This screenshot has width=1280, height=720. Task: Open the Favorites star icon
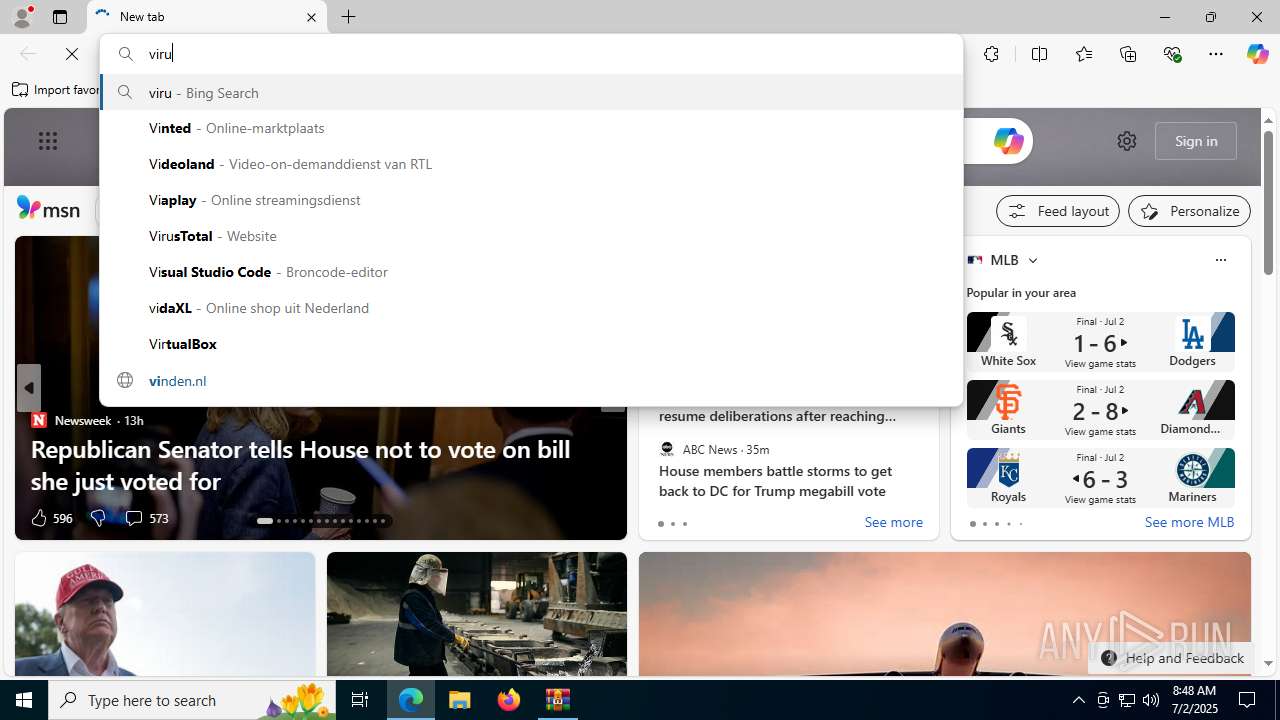pyautogui.click(x=1084, y=54)
